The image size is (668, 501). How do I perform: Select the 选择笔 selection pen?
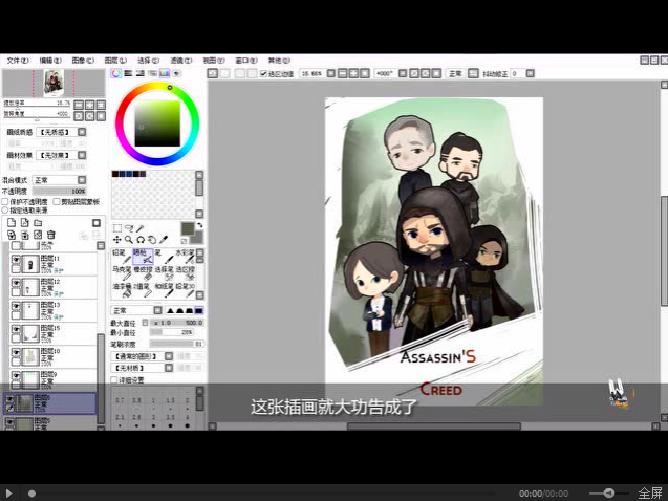click(164, 273)
